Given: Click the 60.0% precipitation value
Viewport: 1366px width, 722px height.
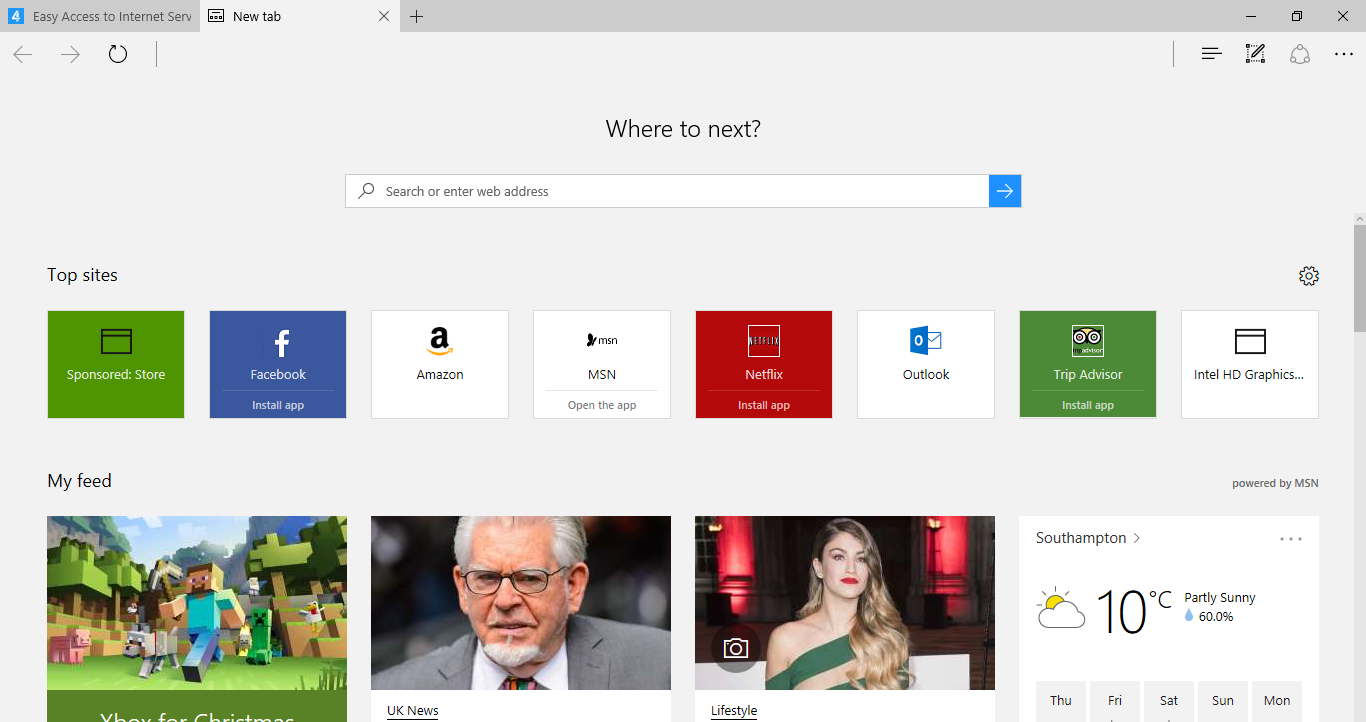Looking at the screenshot, I should [x=1216, y=617].
